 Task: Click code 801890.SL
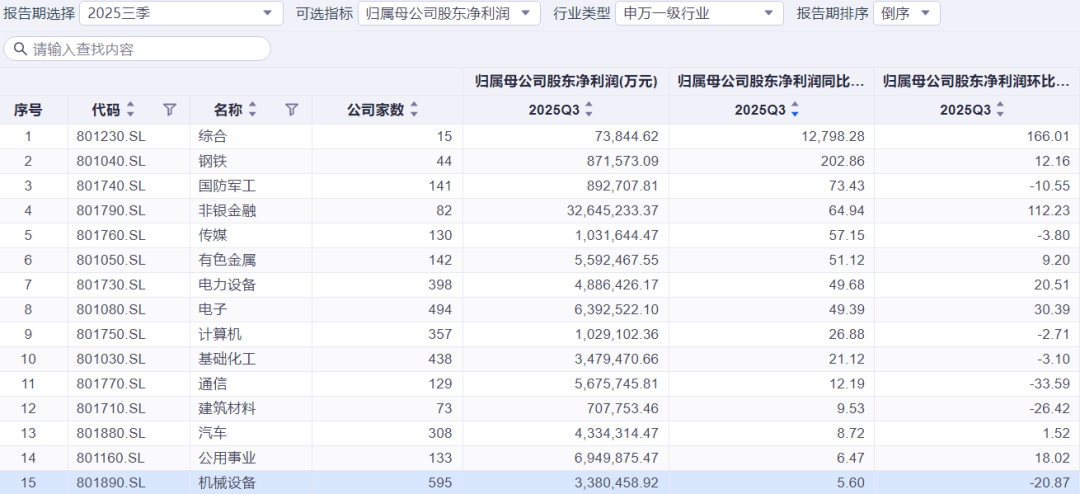(x=111, y=484)
